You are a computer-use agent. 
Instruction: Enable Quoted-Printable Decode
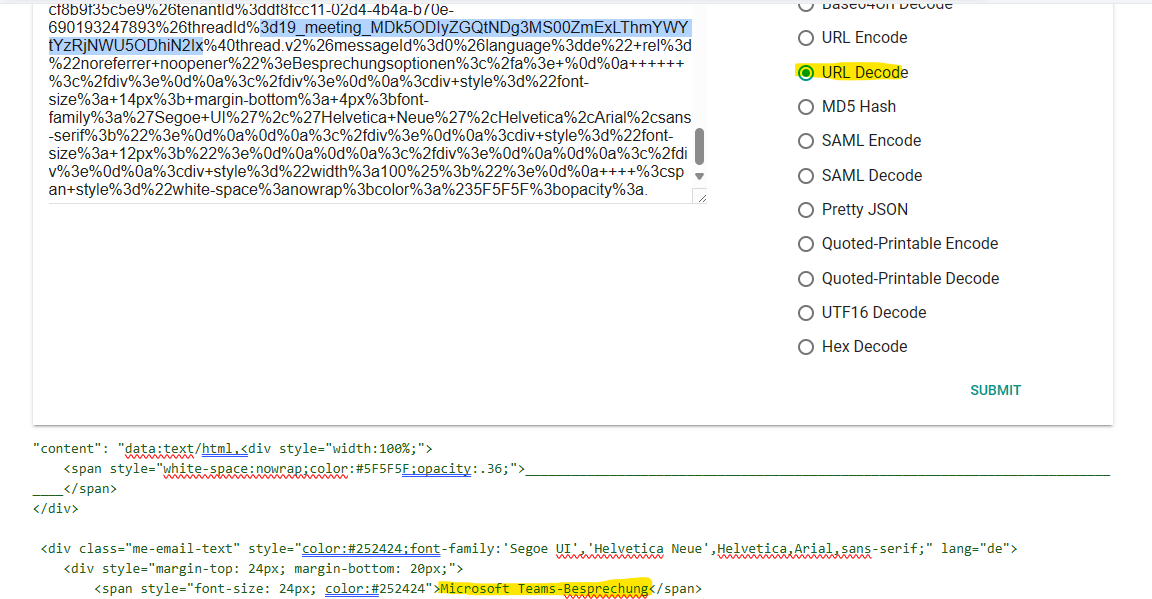805,278
